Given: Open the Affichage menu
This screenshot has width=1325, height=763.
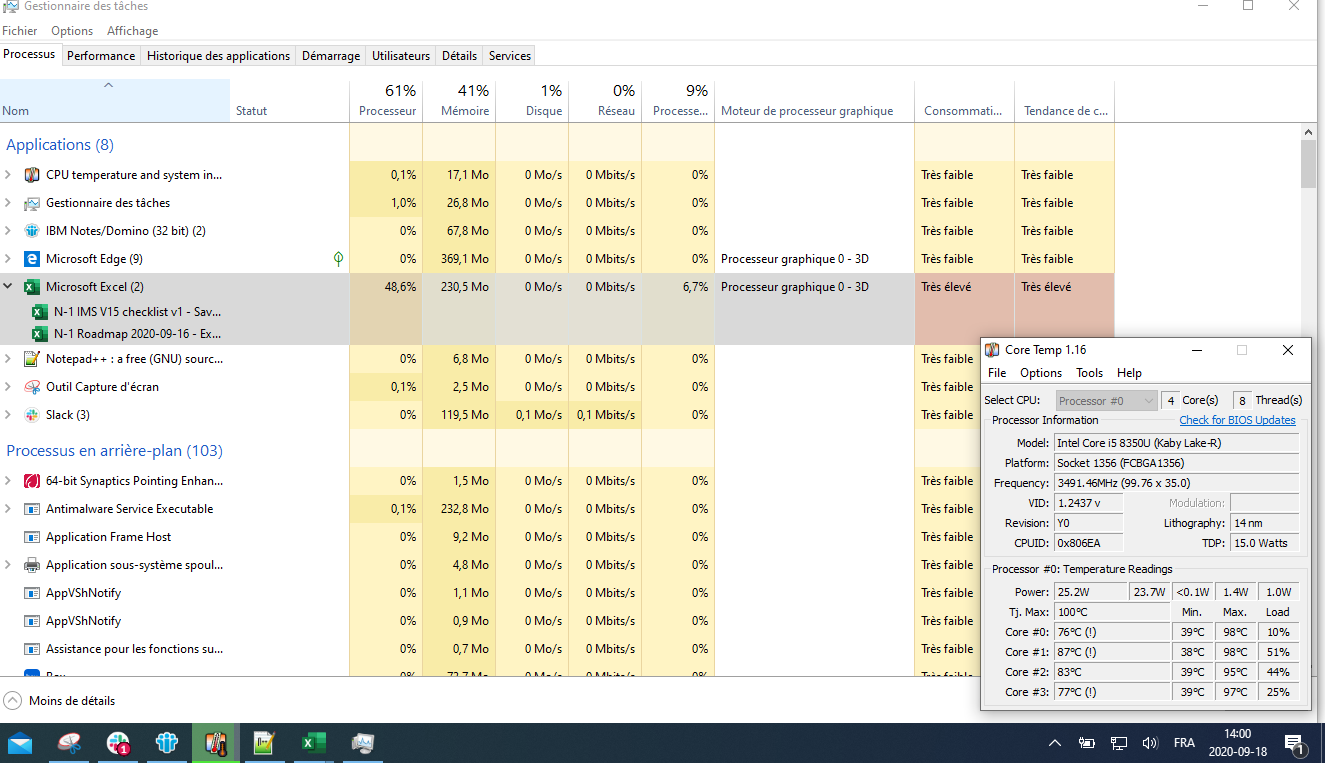Looking at the screenshot, I should 133,31.
